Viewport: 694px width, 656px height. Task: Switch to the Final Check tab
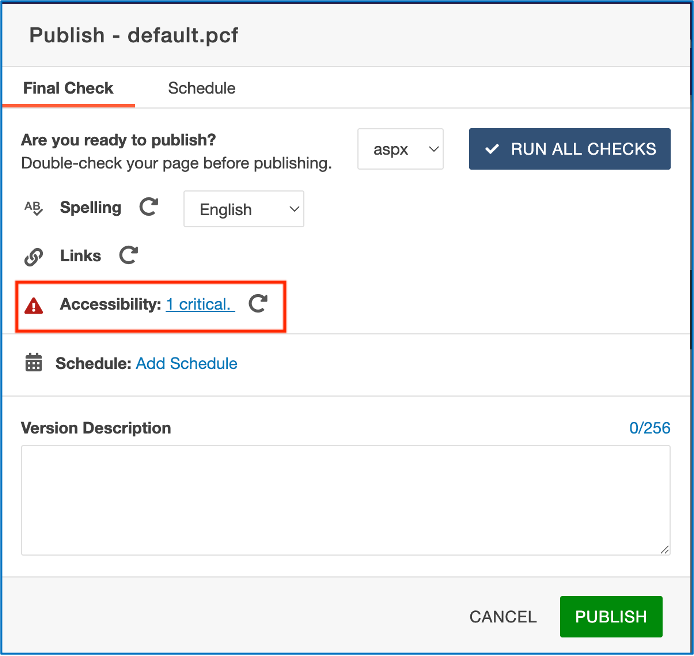(68, 88)
